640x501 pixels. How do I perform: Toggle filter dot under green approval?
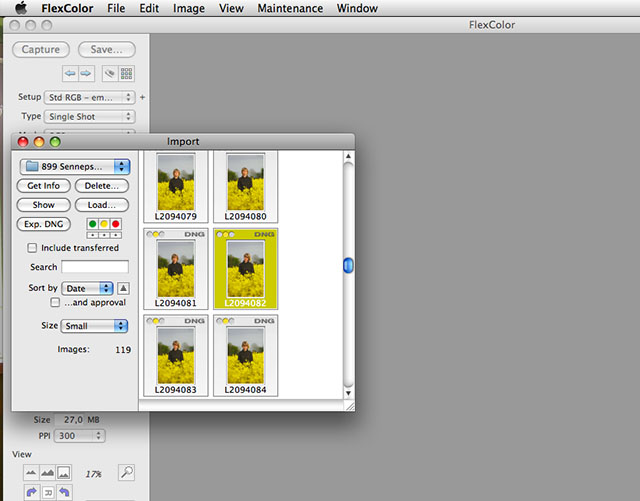[x=93, y=235]
